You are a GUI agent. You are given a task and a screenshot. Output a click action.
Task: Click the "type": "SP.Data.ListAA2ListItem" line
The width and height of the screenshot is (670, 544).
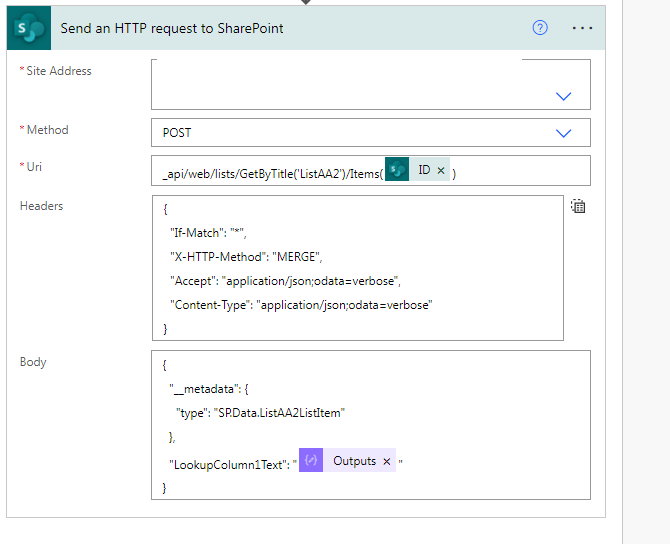(261, 413)
